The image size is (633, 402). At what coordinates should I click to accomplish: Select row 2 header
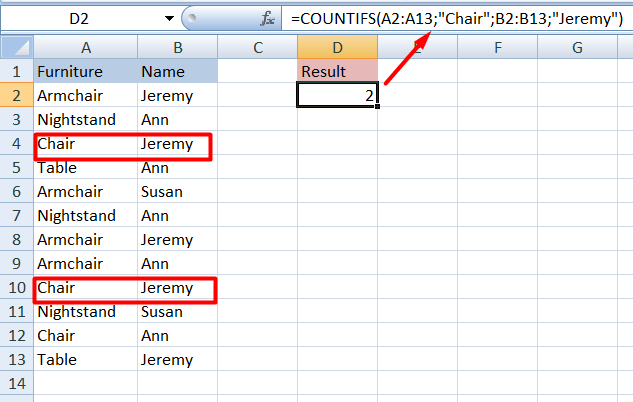pyautogui.click(x=17, y=95)
